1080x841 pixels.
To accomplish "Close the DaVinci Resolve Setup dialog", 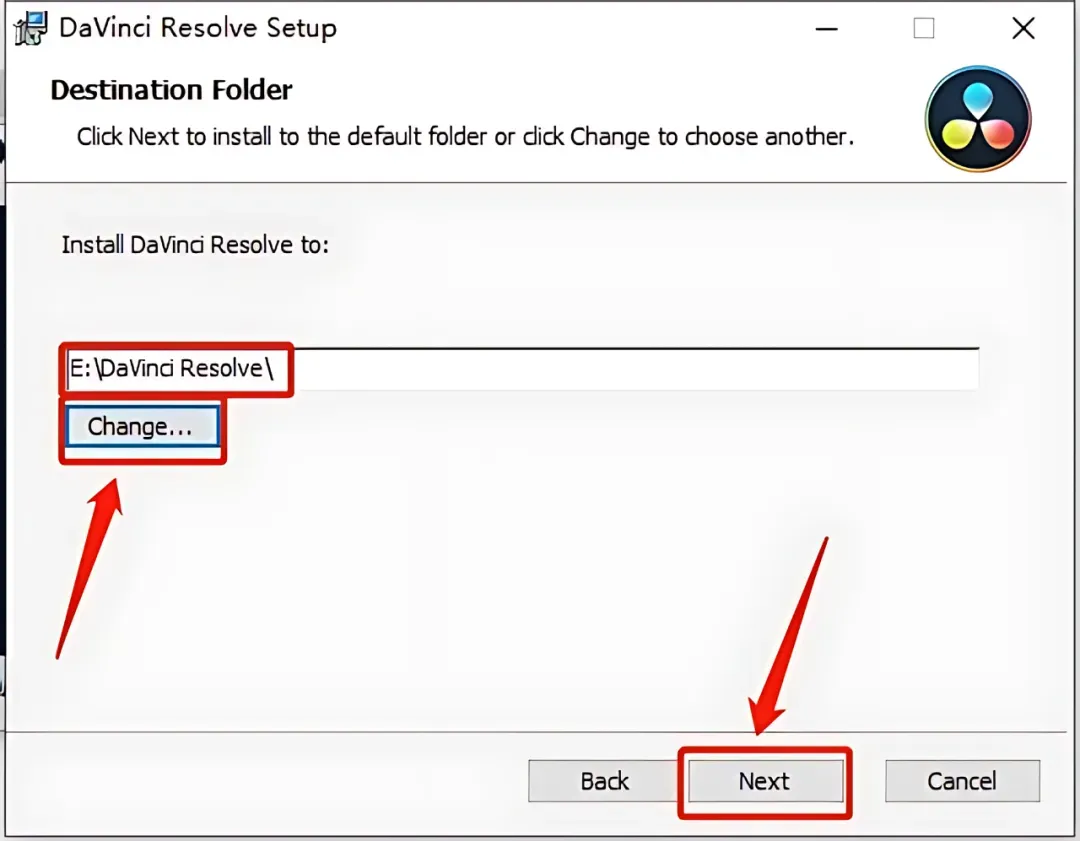I will click(1024, 29).
